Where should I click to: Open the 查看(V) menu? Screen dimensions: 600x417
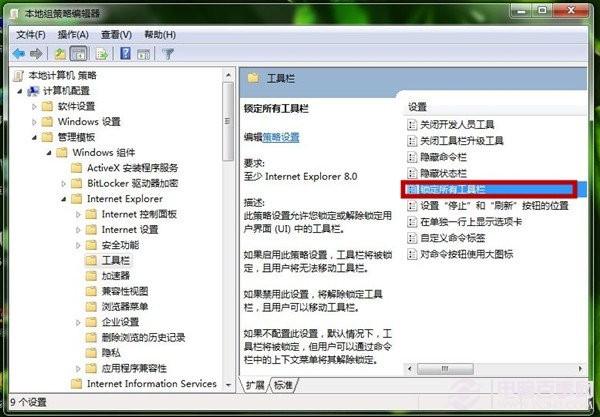click(116, 35)
